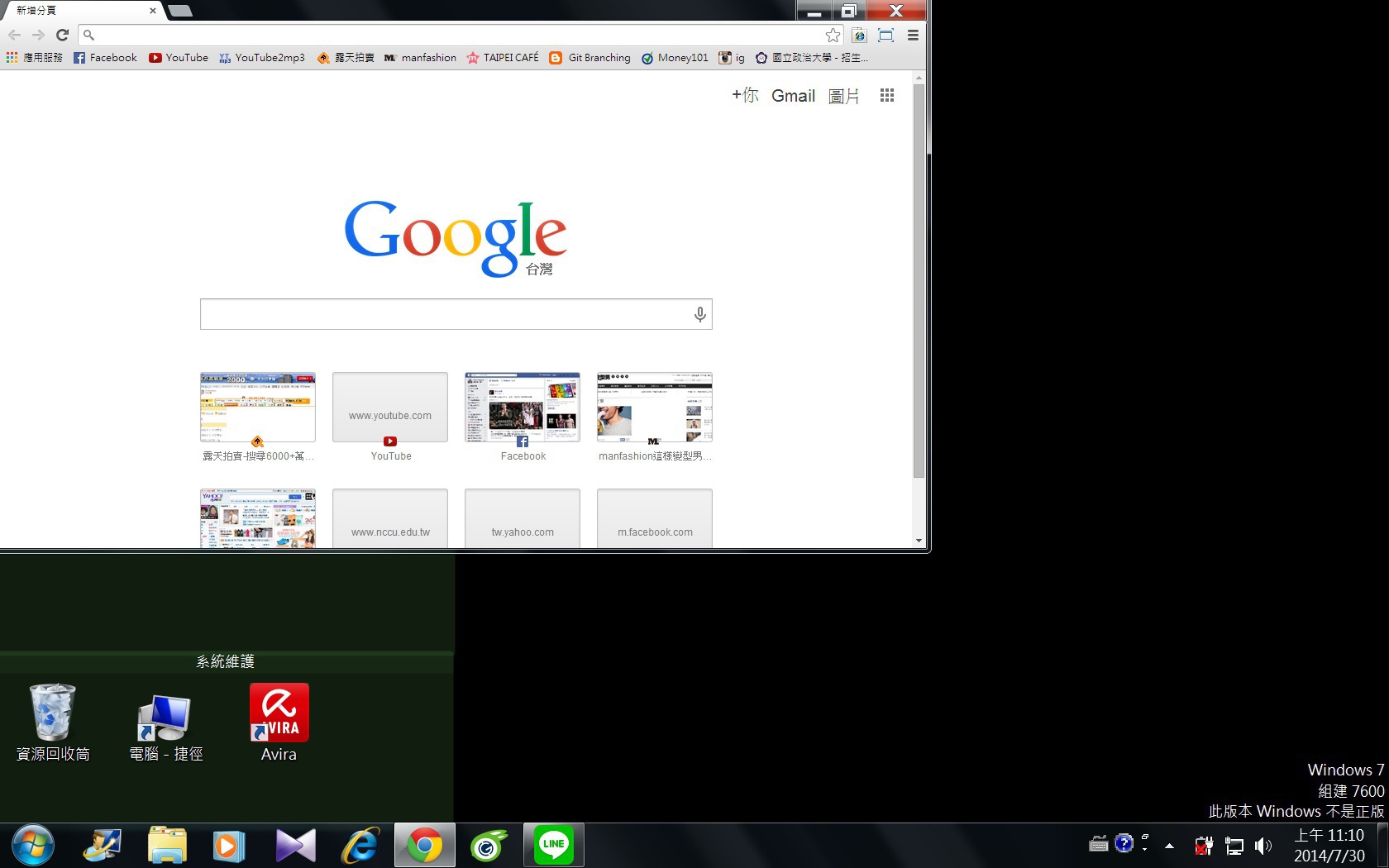The image size is (1389, 868).
Task: Open the 露天拍賣 bookmark
Action: [346, 58]
